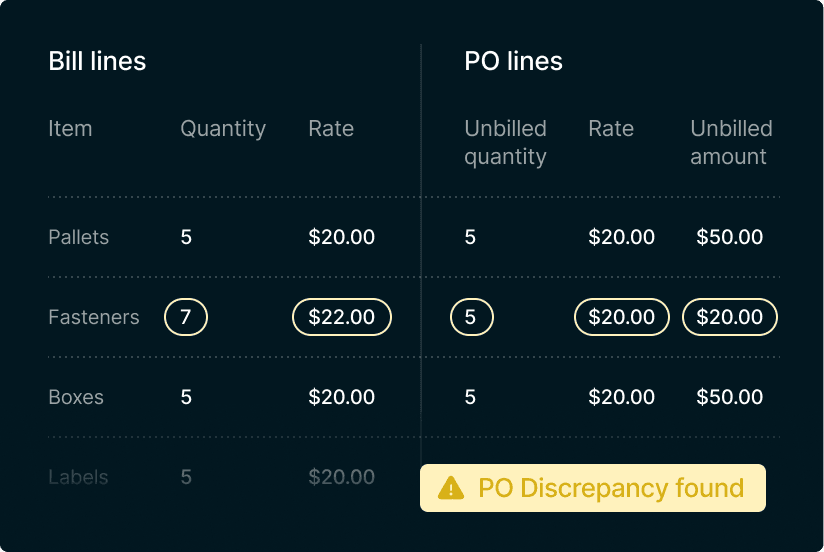Viewport: 824px width, 552px height.
Task: Select the Boxes row item
Action: 76,397
